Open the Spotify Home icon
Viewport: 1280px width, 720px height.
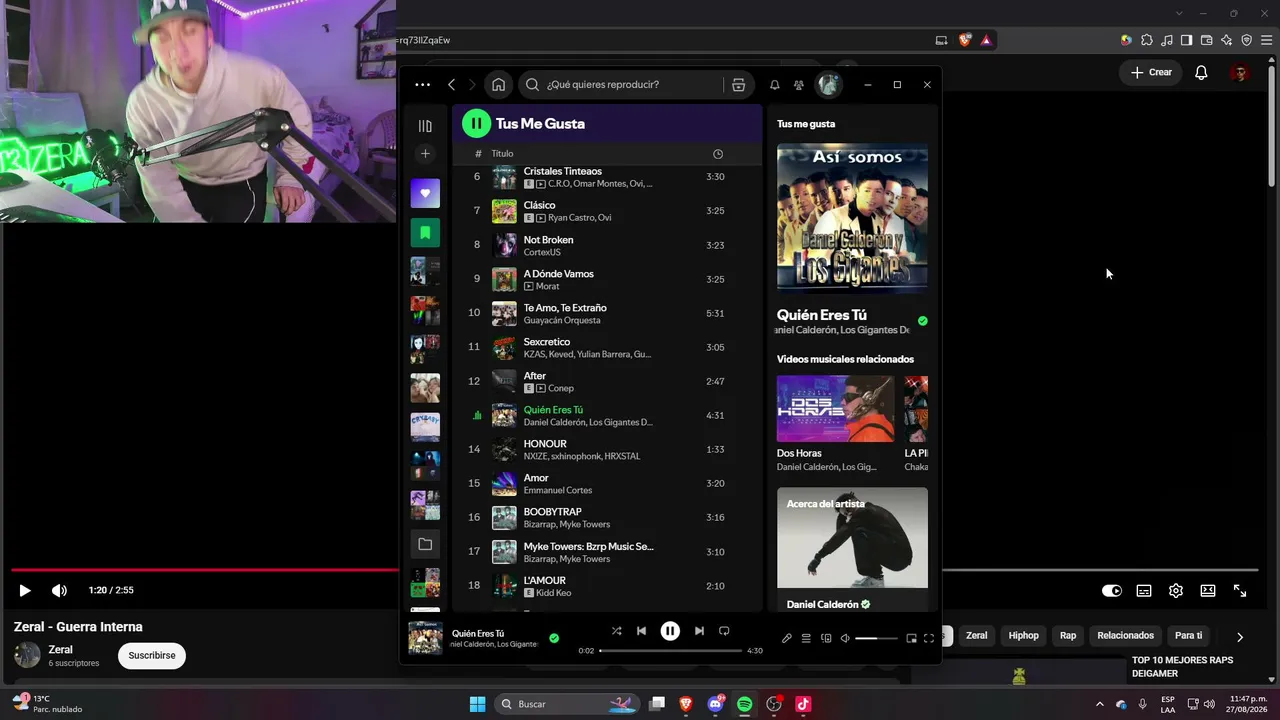click(x=499, y=85)
